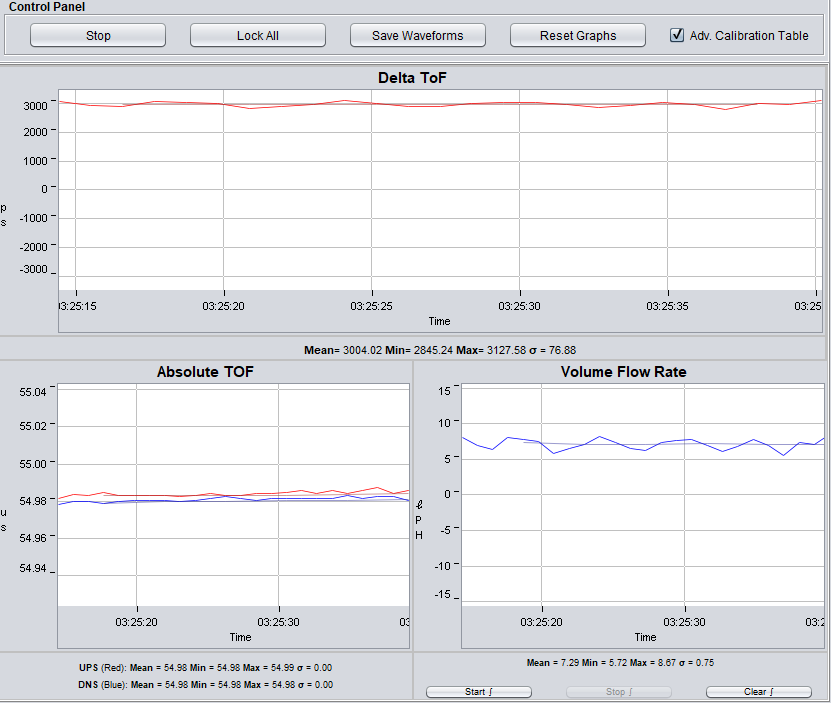Screen dimensions: 831x703
Task: Reset all graphs with the Reset Graphs button
Action: coord(577,34)
